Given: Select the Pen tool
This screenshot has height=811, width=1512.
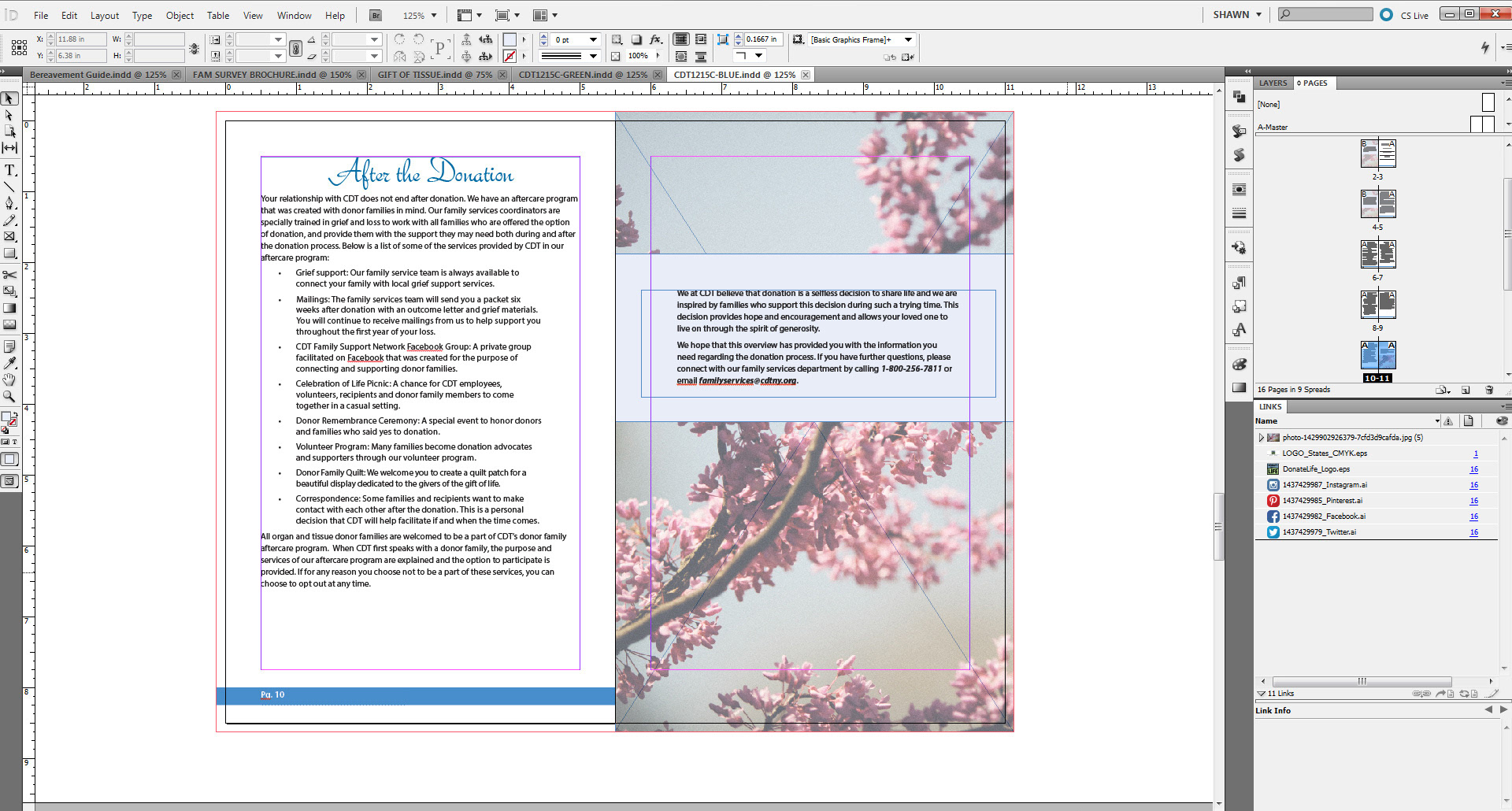Looking at the screenshot, I should click(x=9, y=203).
